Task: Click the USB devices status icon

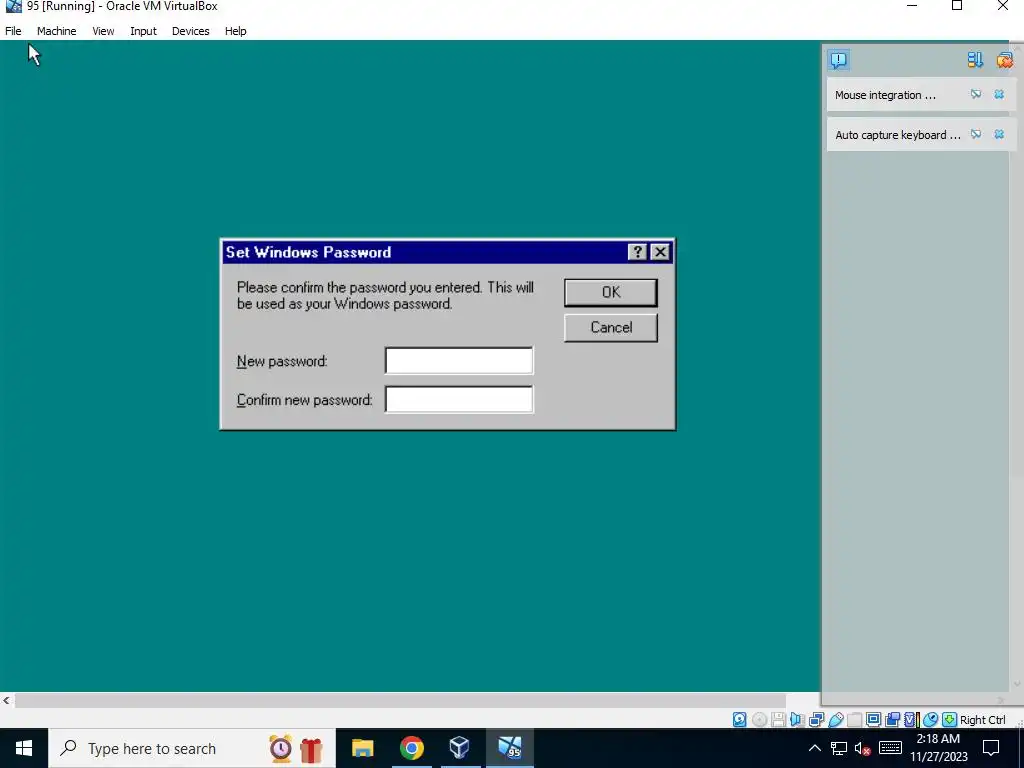Action: (x=836, y=720)
